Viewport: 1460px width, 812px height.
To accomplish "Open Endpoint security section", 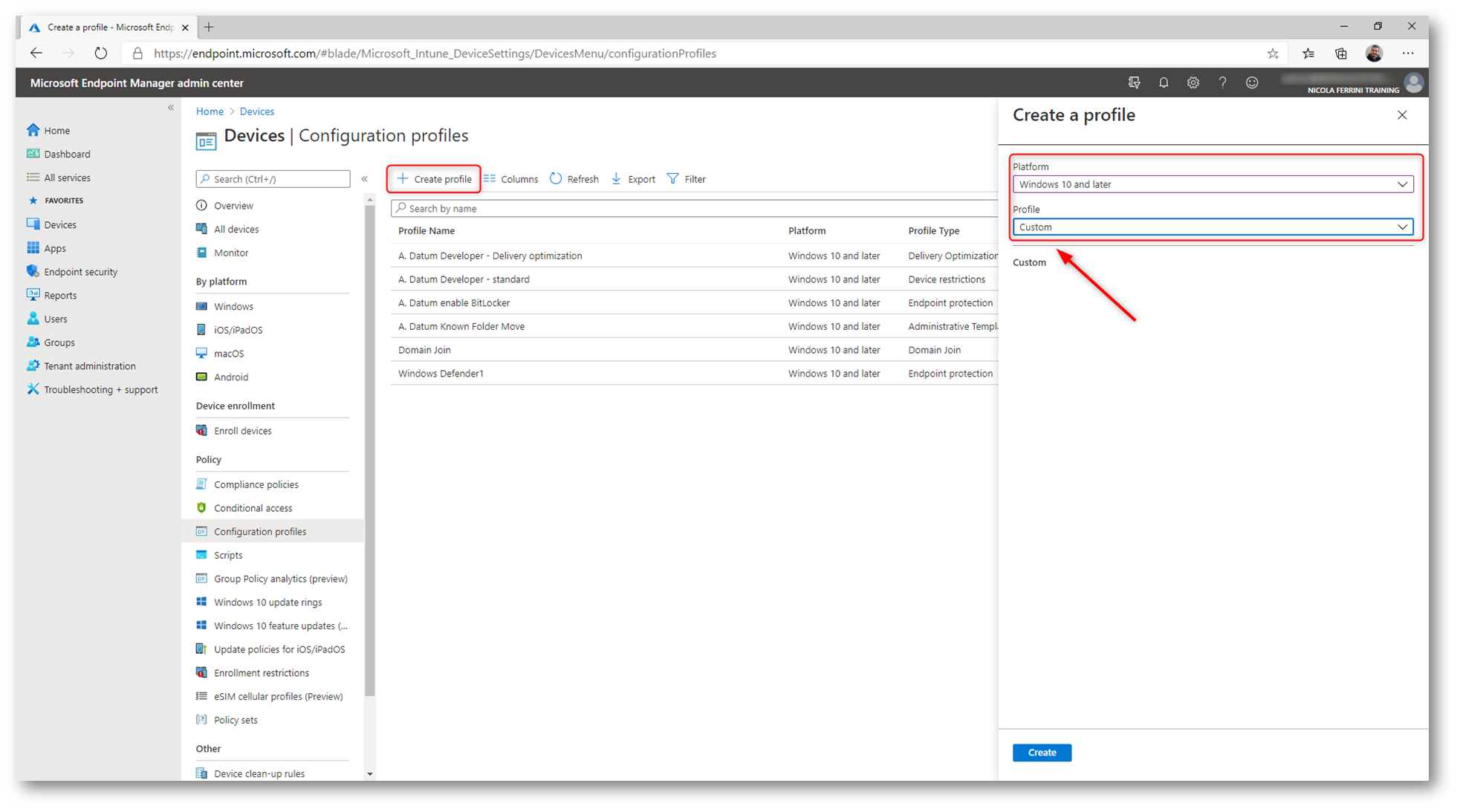I will [x=80, y=272].
